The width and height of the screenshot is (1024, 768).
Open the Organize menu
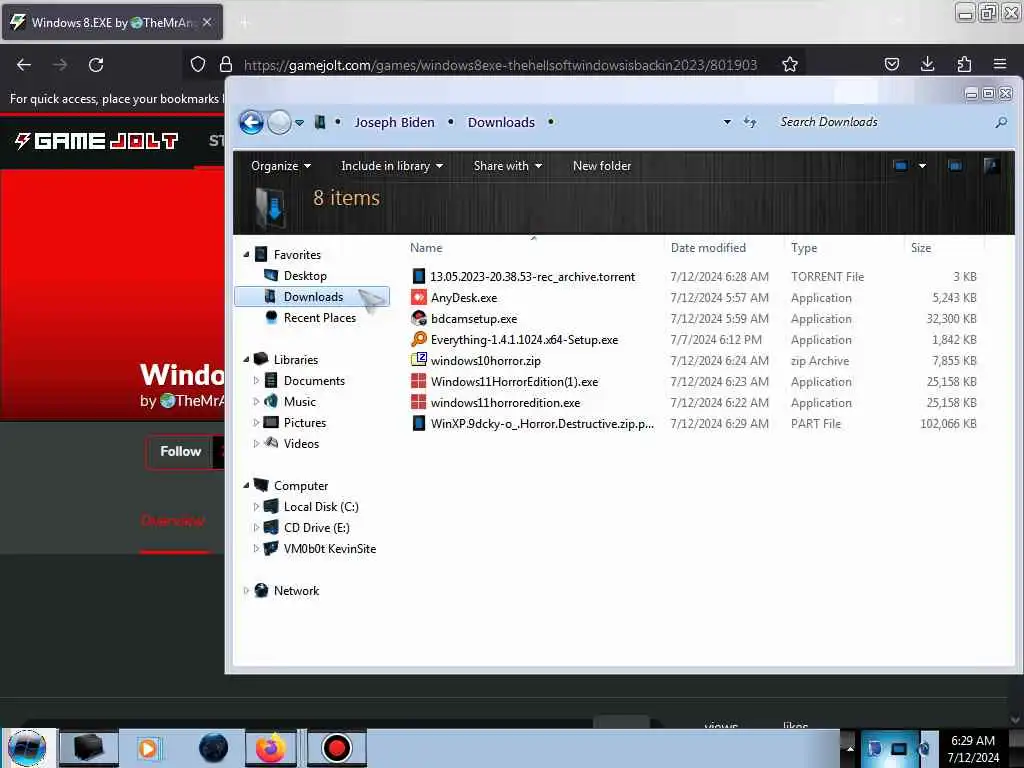tap(281, 166)
